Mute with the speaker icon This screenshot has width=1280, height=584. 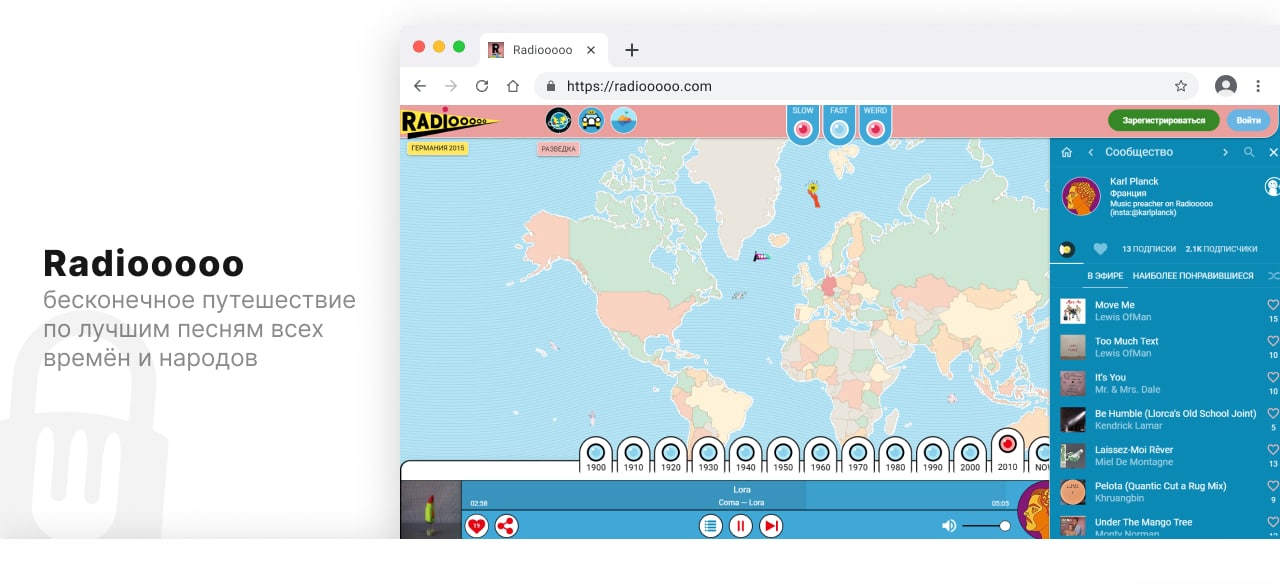click(x=949, y=526)
